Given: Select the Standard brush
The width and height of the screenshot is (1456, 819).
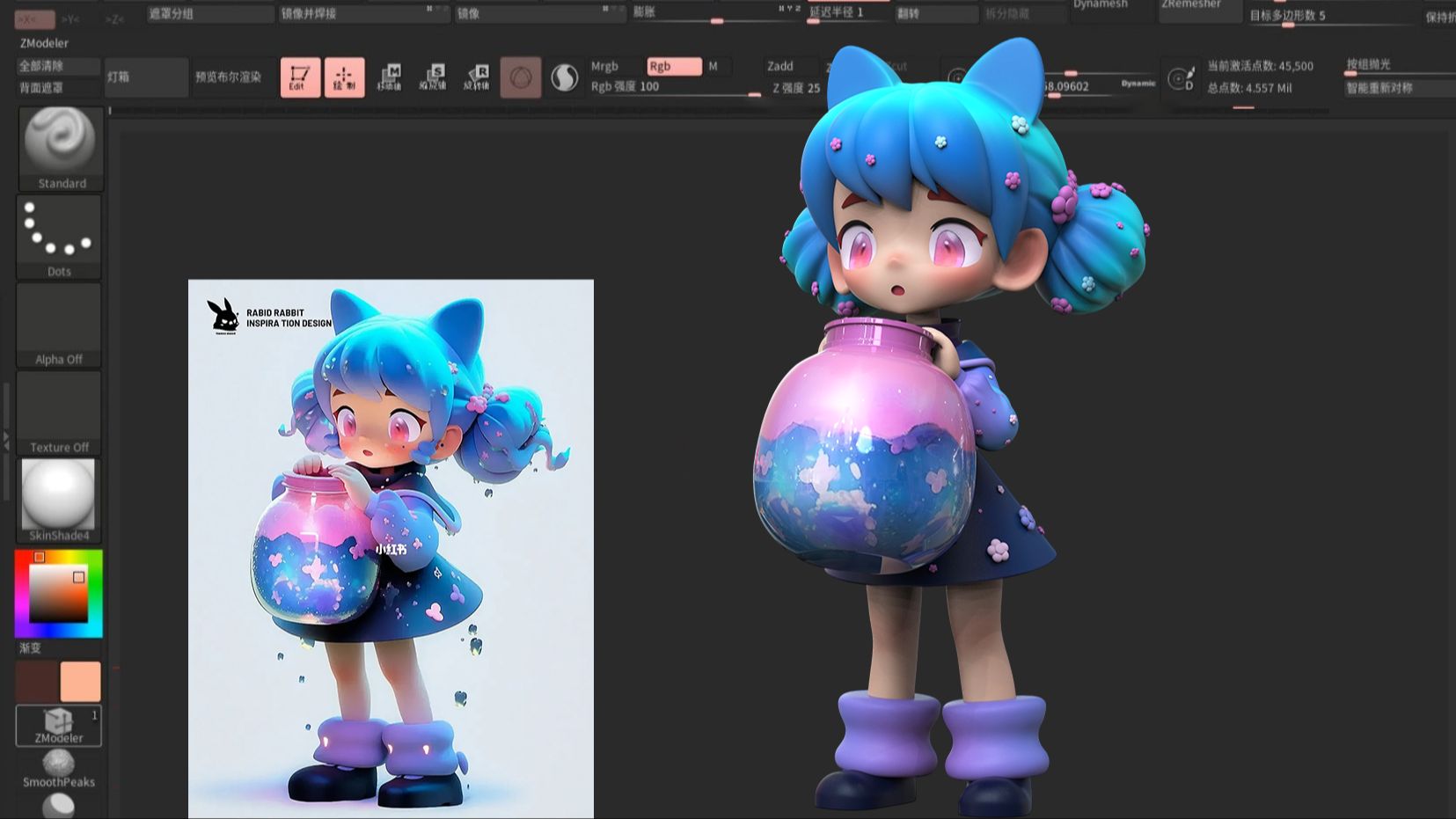Looking at the screenshot, I should (x=60, y=145).
